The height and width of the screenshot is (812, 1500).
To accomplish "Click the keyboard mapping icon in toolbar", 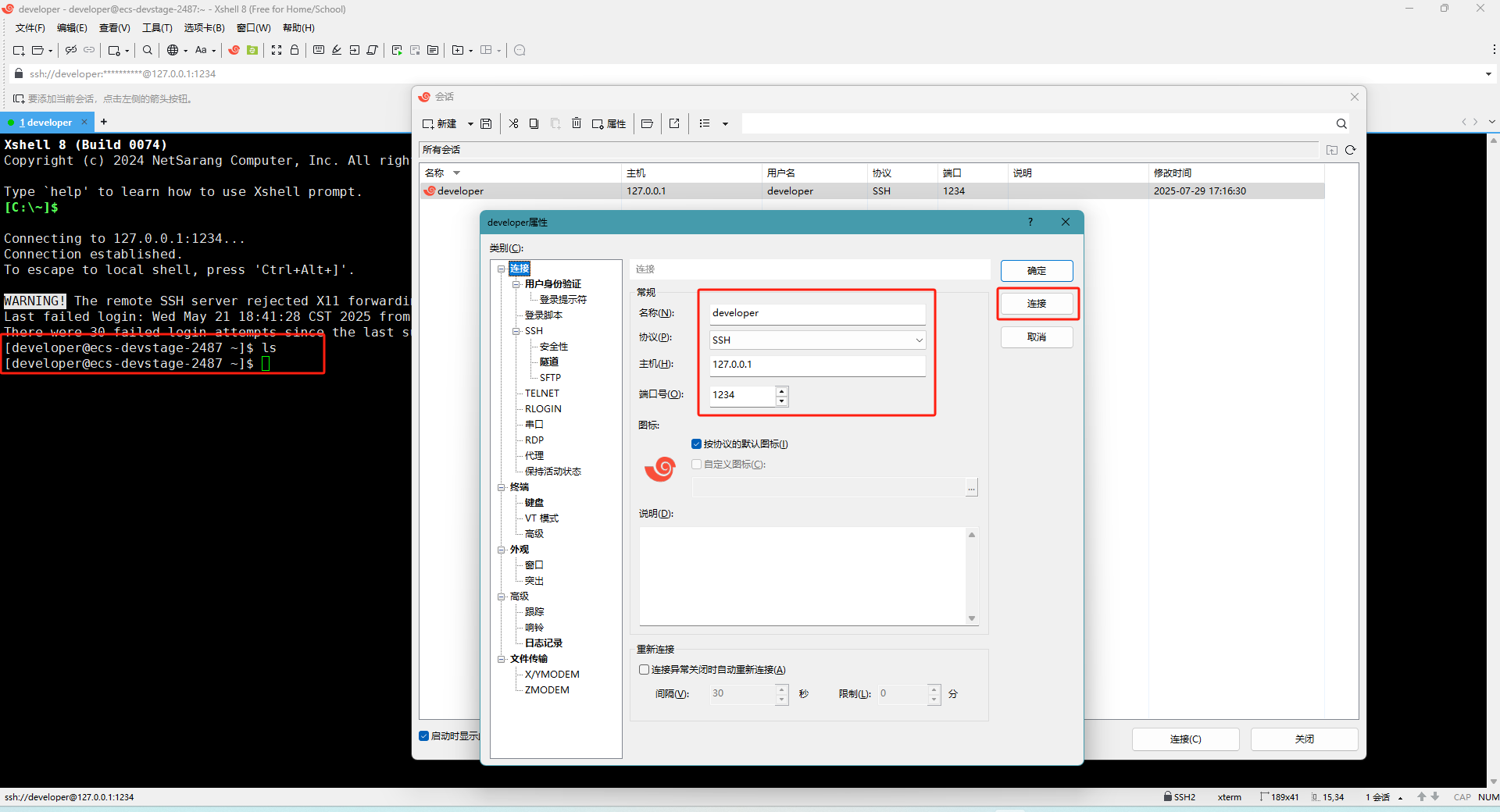I will tap(319, 50).
